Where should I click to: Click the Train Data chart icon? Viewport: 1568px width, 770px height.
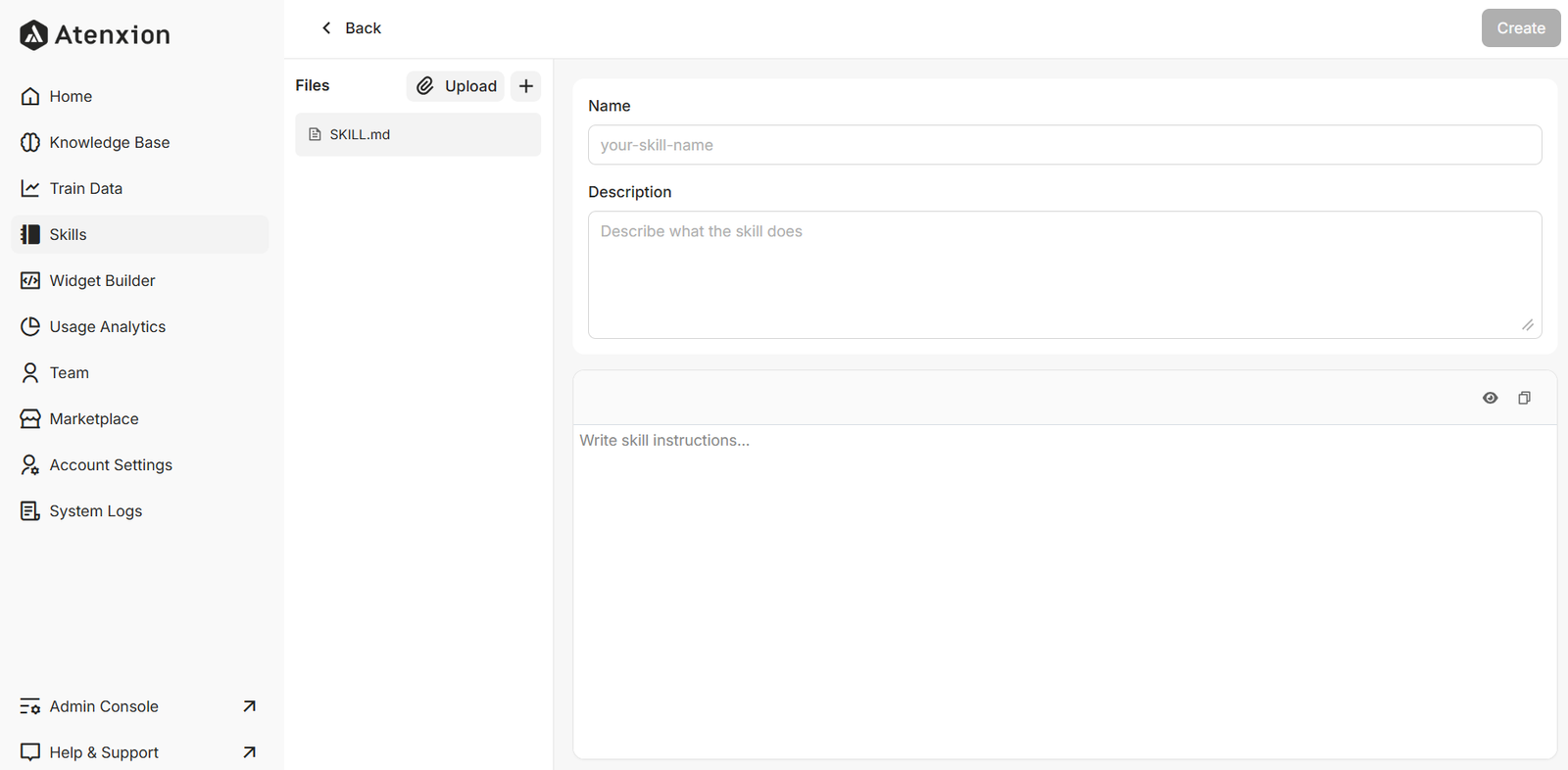(30, 188)
